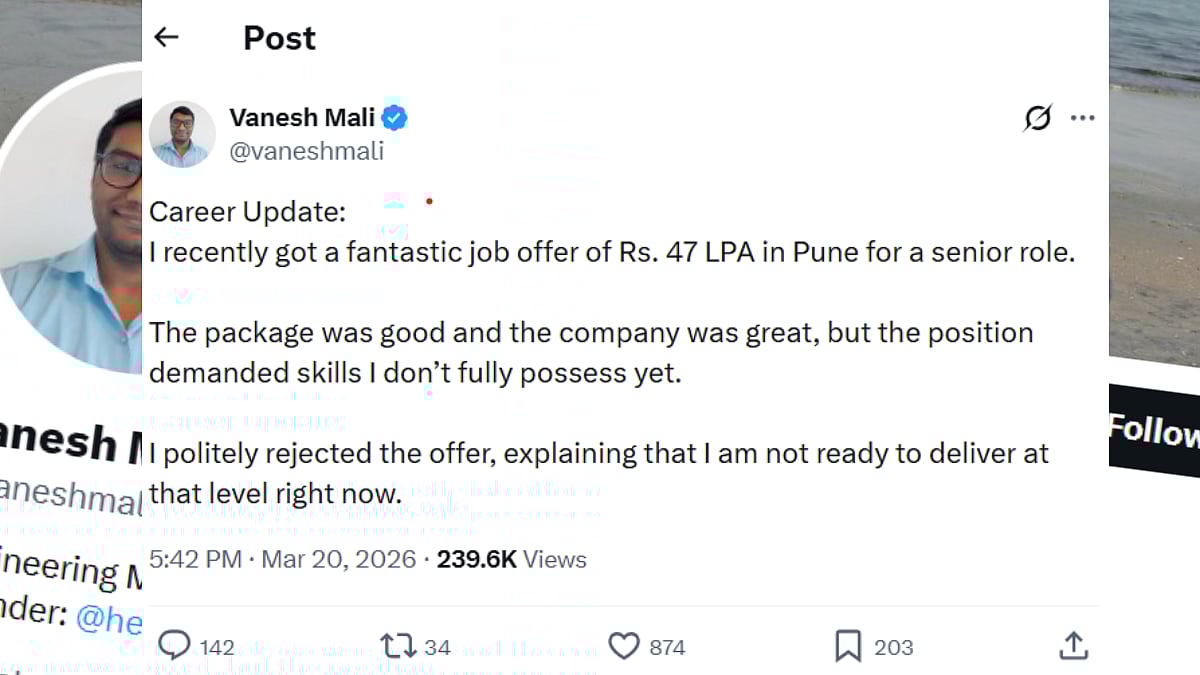Open Grok explain icon on post
Viewport: 1200px width, 675px height.
point(1038,118)
